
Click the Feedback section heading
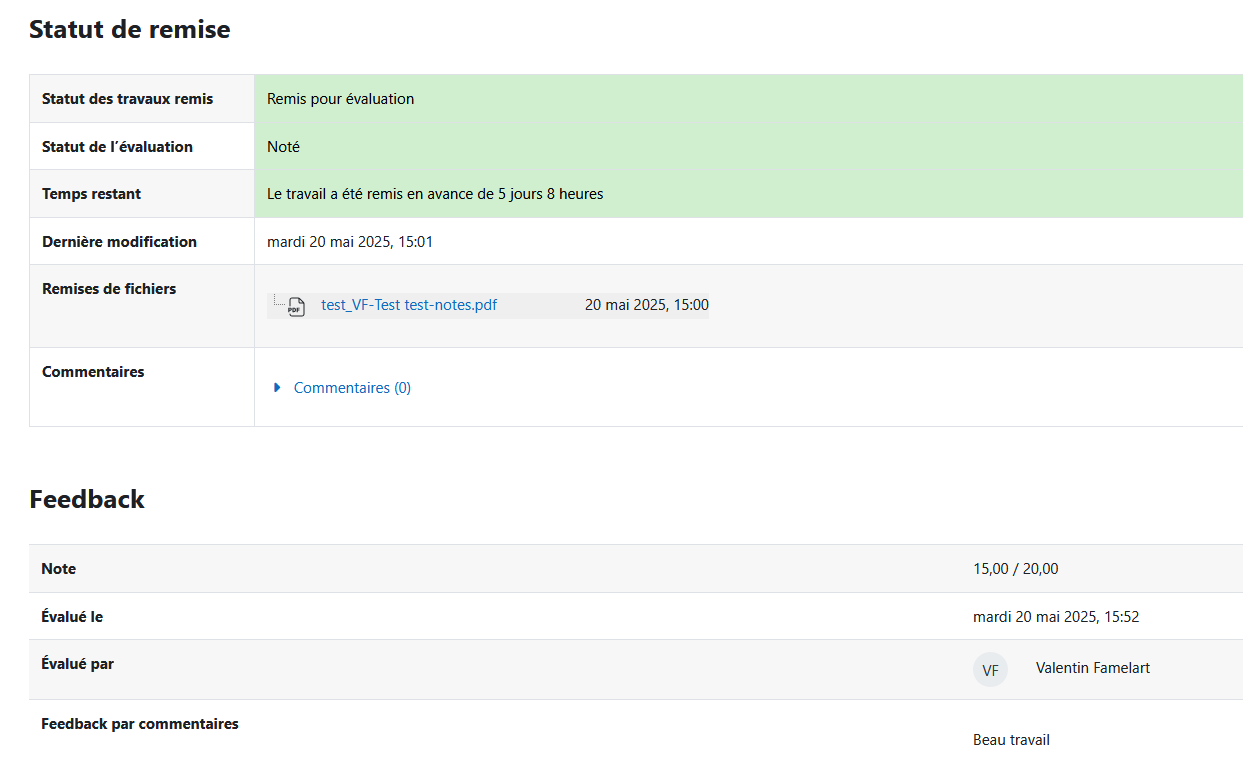[87, 499]
